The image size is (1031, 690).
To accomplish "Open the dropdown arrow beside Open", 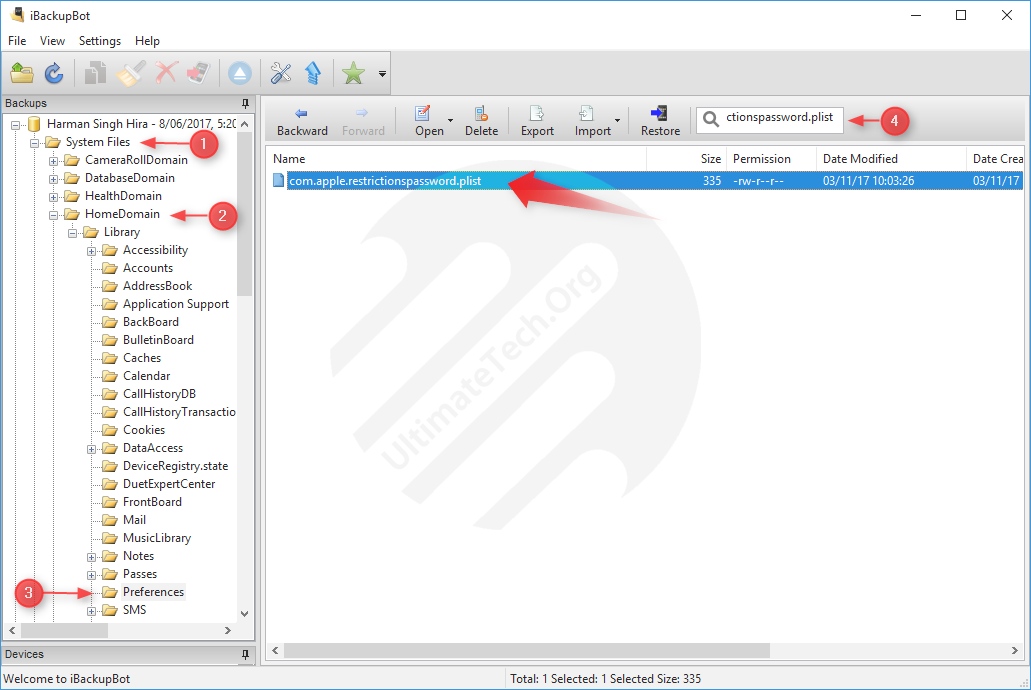I will [450, 121].
